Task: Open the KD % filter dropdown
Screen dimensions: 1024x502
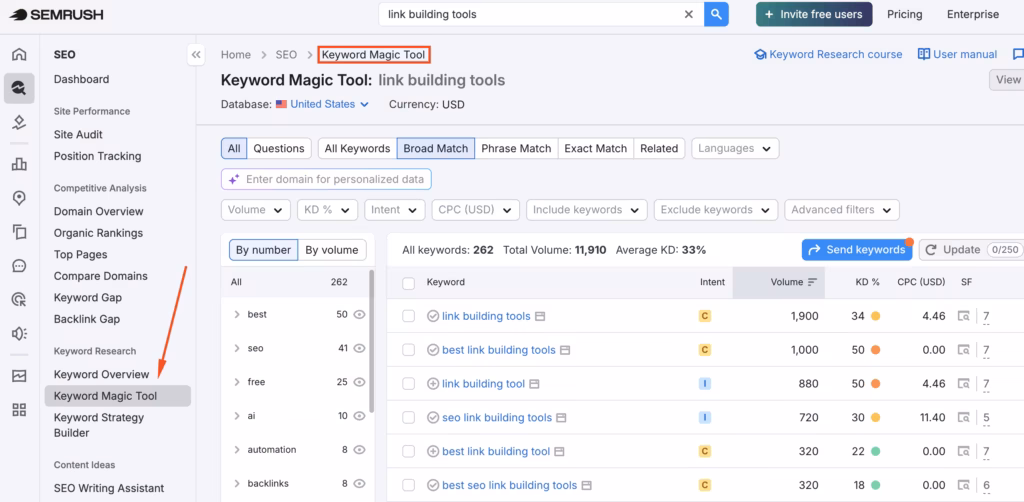Action: (327, 210)
